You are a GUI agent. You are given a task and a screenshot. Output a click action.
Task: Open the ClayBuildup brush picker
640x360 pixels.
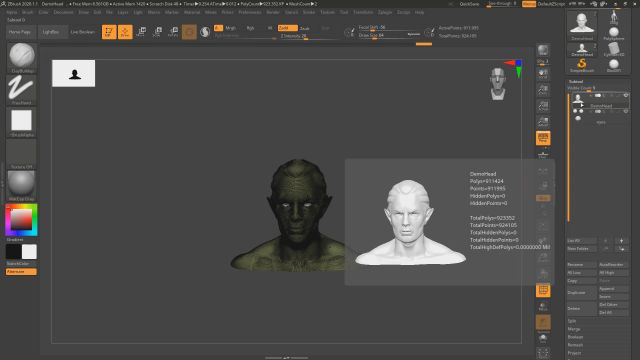point(22,58)
